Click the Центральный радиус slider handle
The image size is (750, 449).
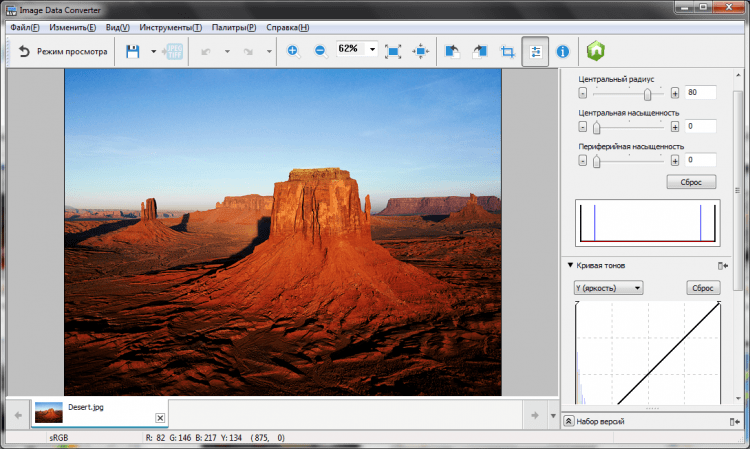(648, 93)
